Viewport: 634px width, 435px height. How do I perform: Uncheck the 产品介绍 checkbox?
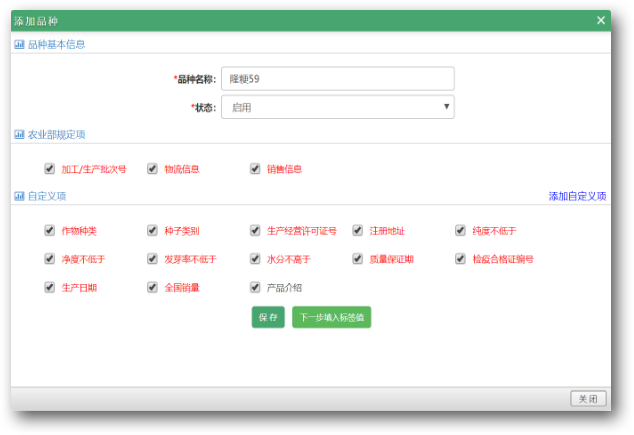(x=255, y=287)
